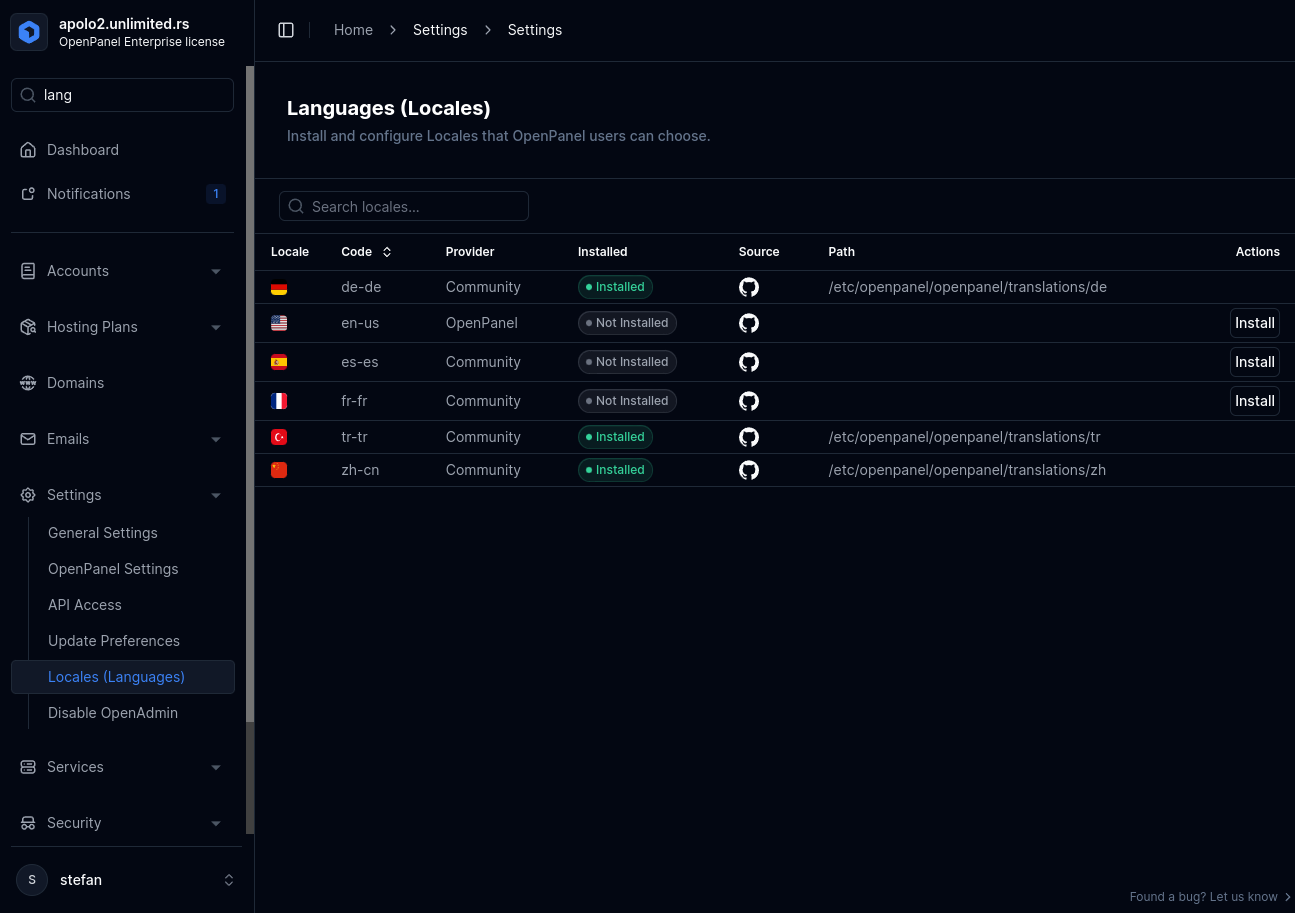Screen dimensions: 1295x913
Task: Toggle the sidebar panel icon
Action: coord(286,30)
